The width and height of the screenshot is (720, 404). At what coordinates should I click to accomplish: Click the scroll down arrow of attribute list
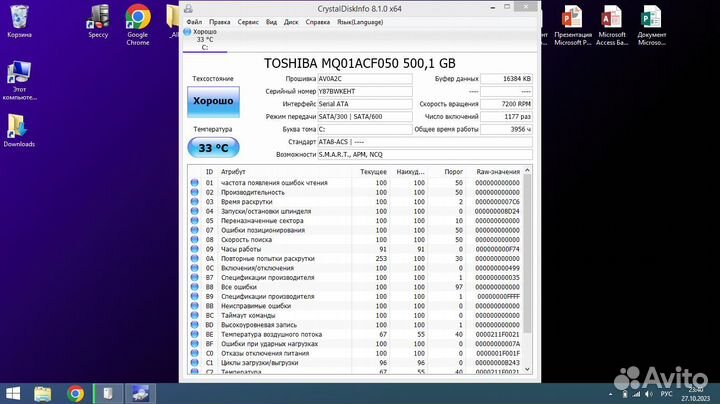point(528,369)
